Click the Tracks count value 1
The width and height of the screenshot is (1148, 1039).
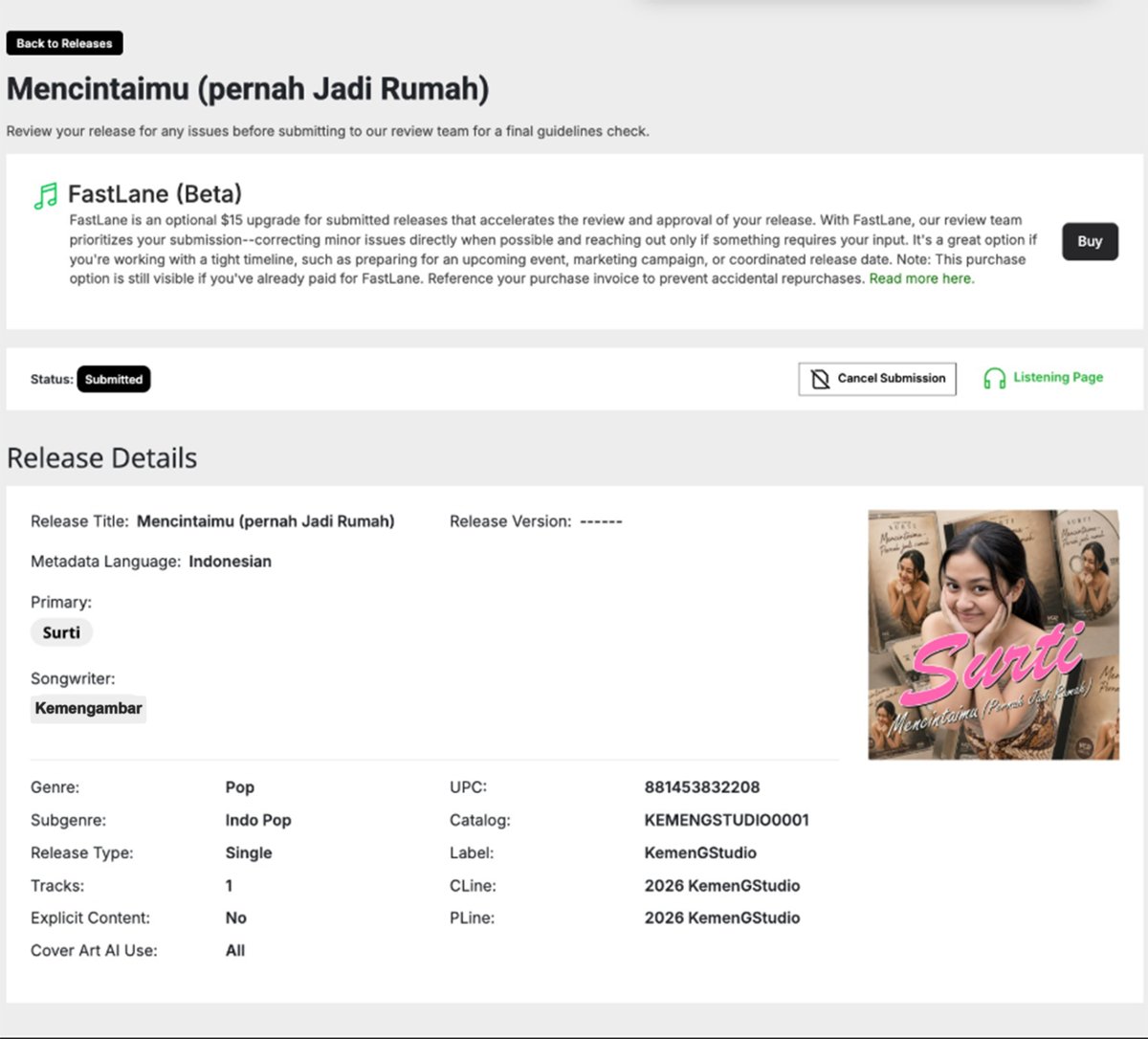coord(229,886)
